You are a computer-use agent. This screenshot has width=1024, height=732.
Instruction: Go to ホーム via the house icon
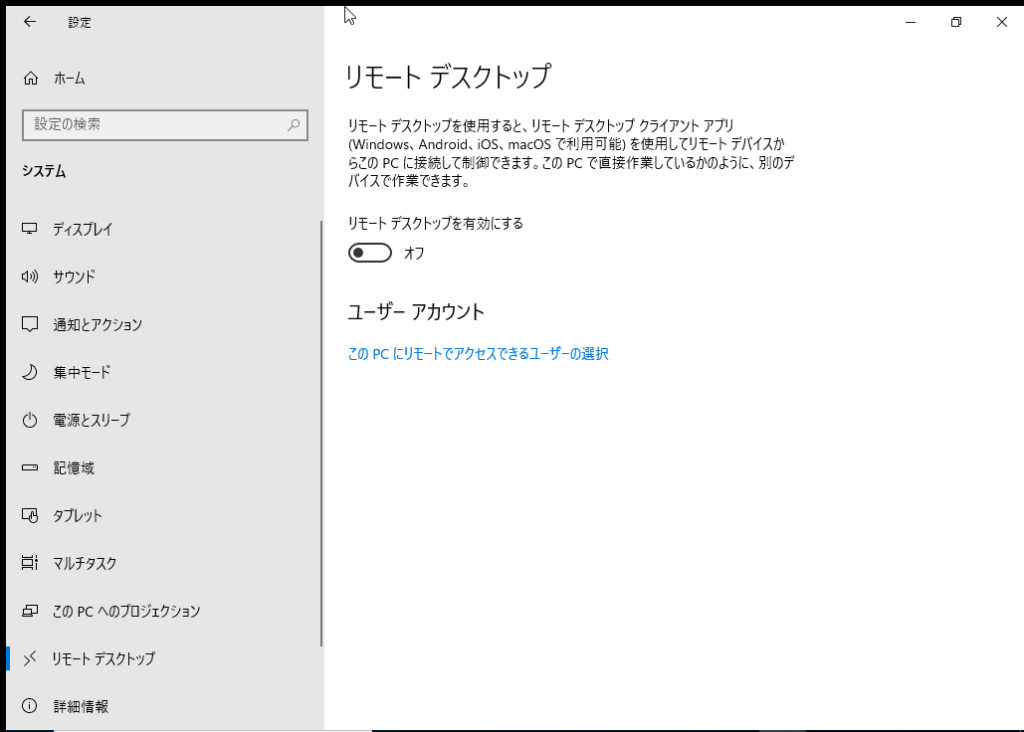coord(30,78)
